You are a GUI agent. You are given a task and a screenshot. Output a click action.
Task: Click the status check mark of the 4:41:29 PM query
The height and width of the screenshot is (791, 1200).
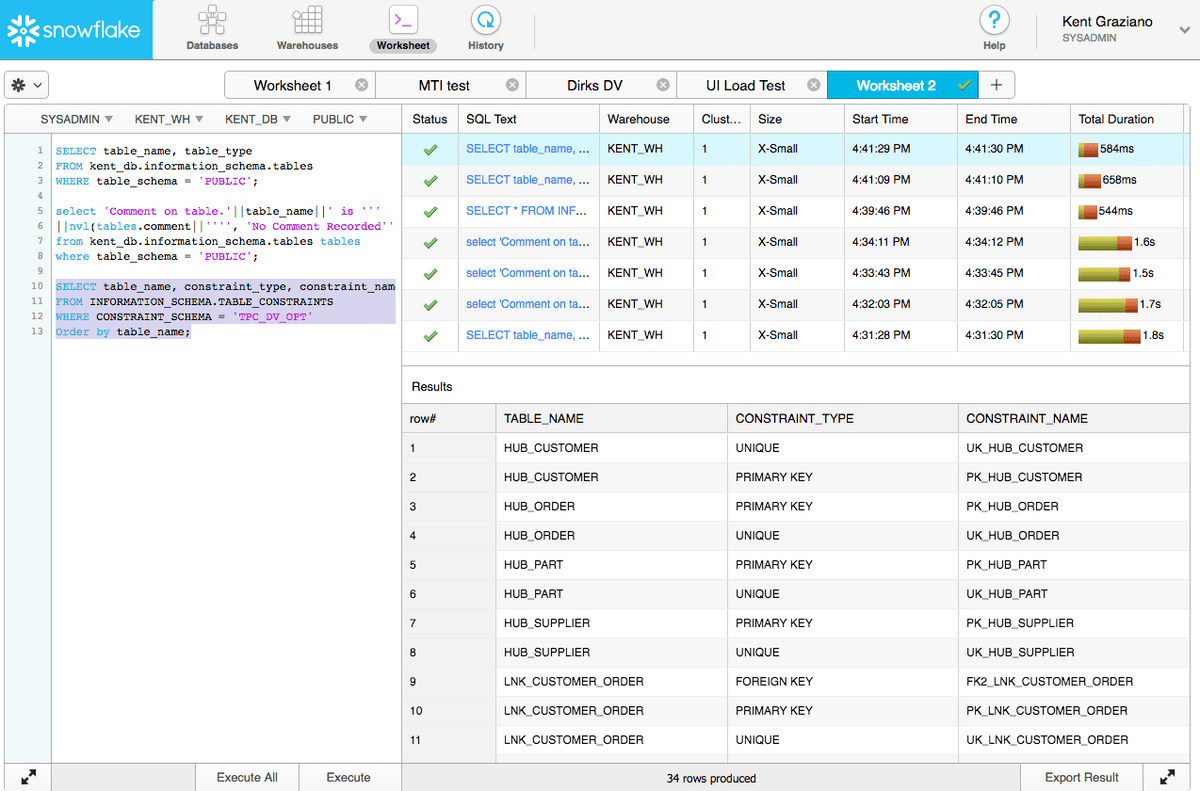pyautogui.click(x=430, y=149)
